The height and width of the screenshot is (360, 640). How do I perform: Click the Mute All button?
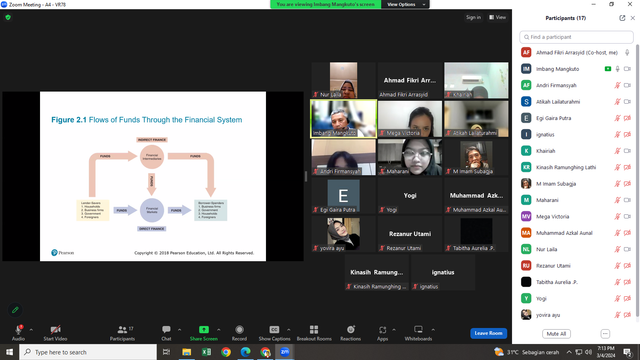[556, 333]
